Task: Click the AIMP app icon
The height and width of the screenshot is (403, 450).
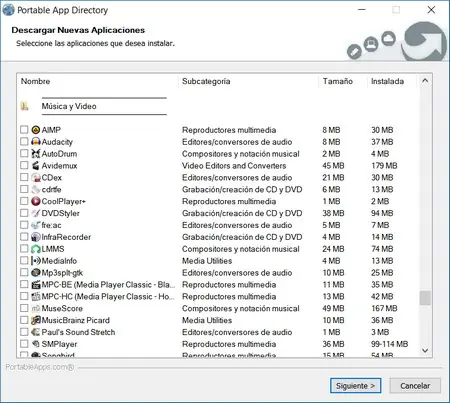Action: point(36,130)
